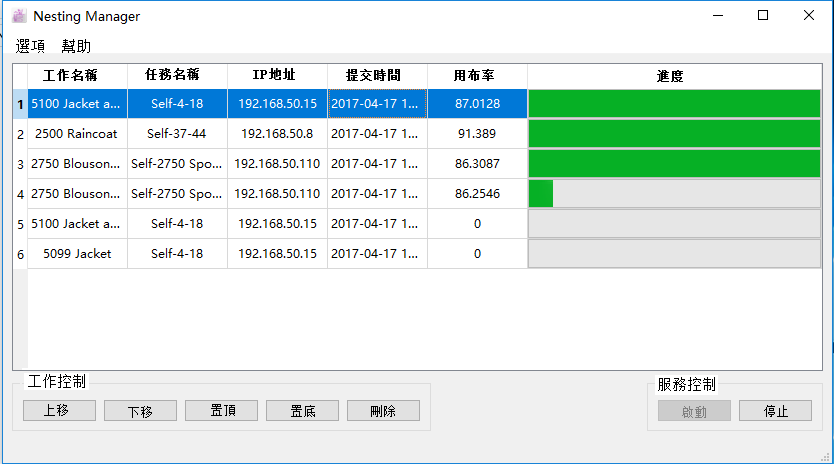Maximize the Nesting Manager window

point(763,16)
